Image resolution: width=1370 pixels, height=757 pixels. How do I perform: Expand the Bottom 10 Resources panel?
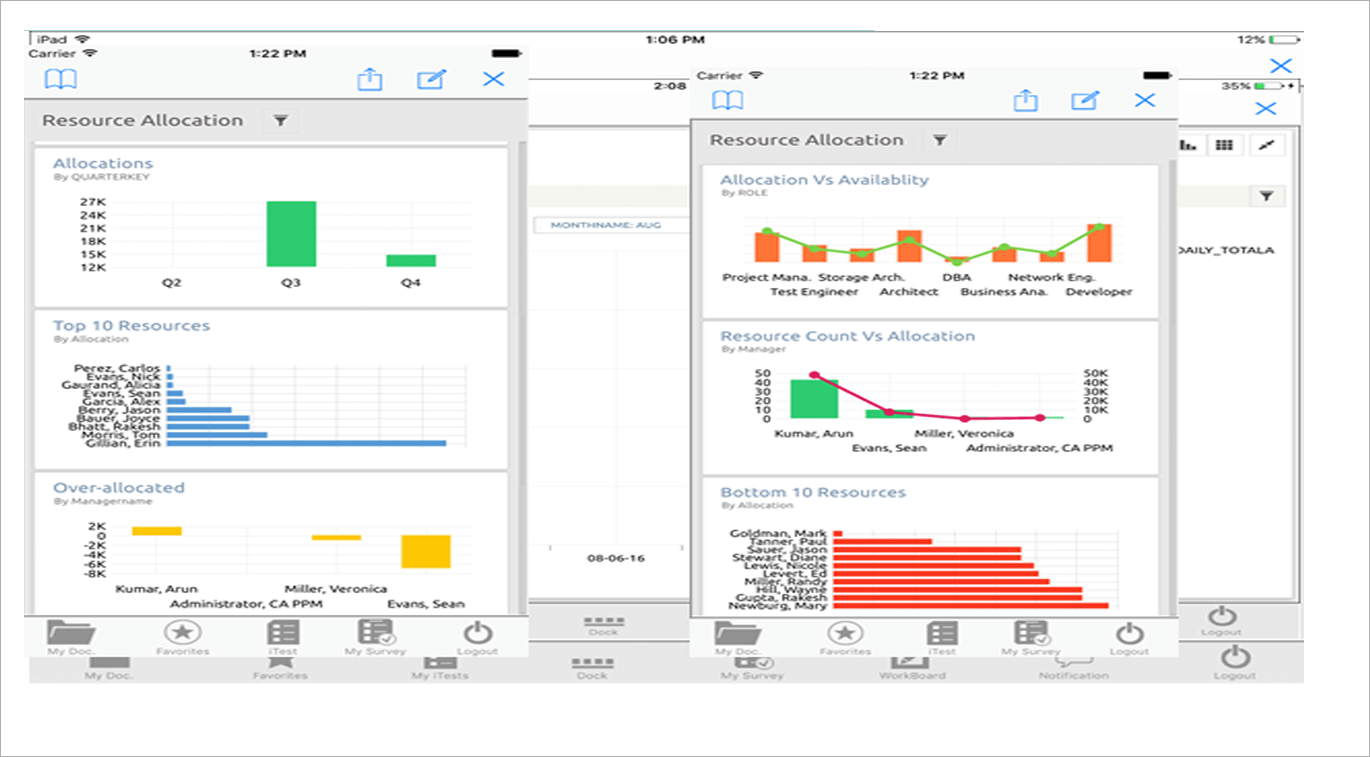[812, 492]
